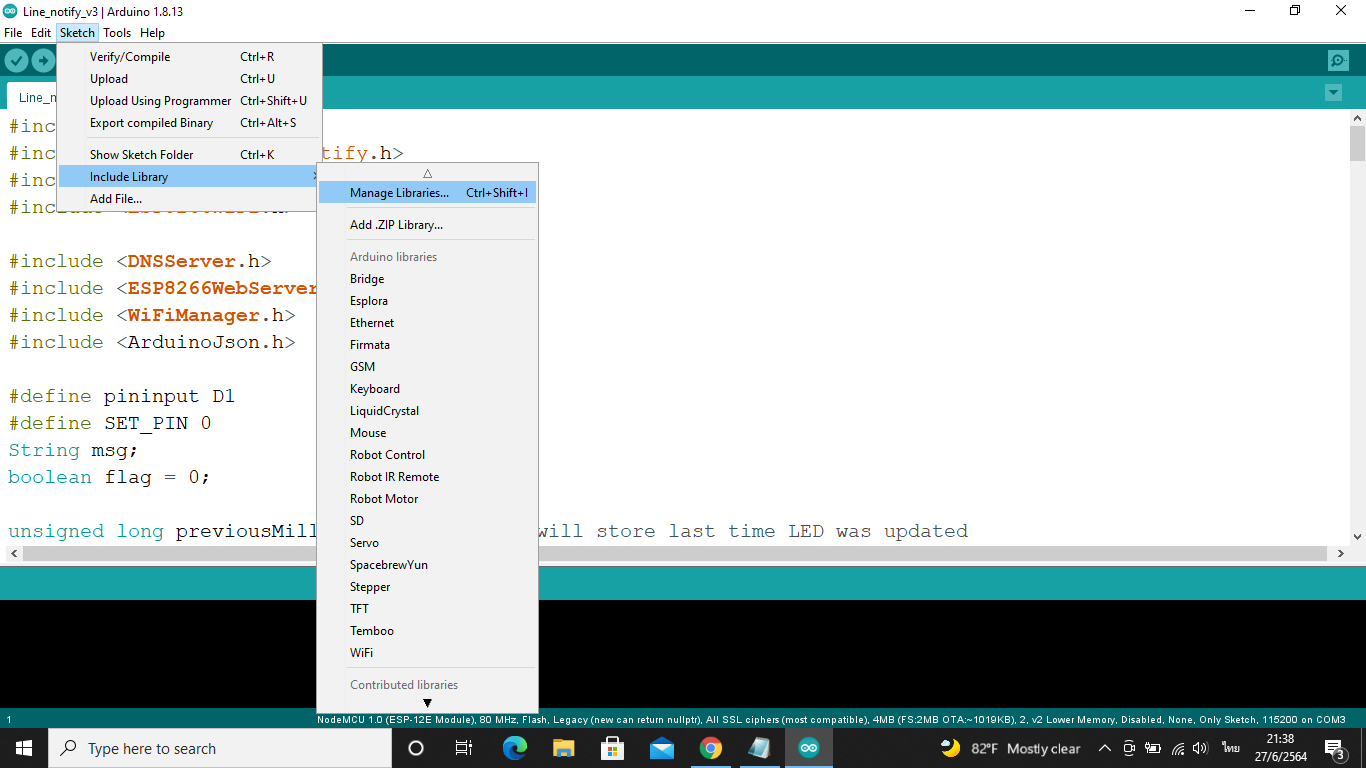
Task: Open the Tools menu
Action: [x=117, y=33]
